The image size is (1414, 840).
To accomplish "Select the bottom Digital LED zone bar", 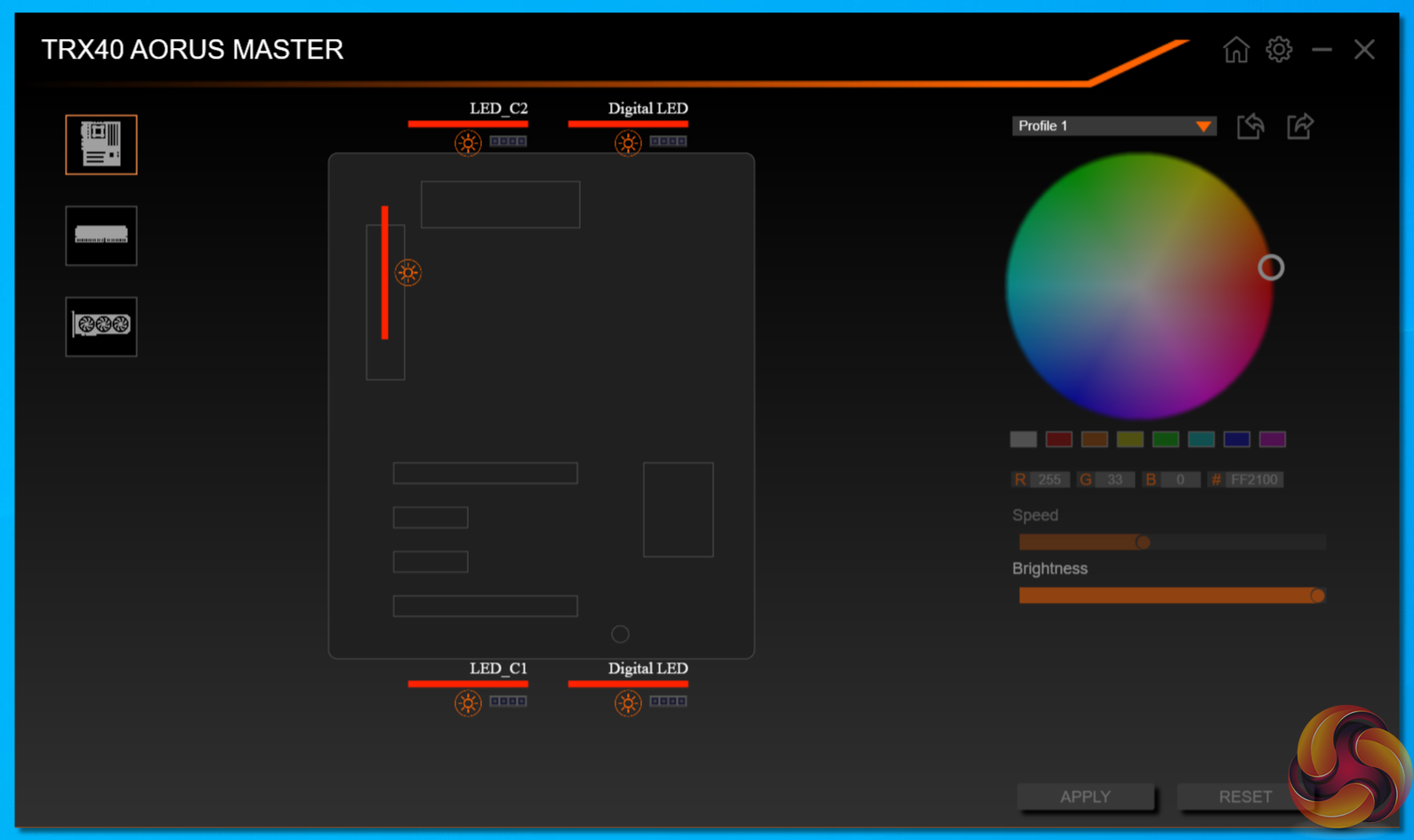I will pos(628,684).
